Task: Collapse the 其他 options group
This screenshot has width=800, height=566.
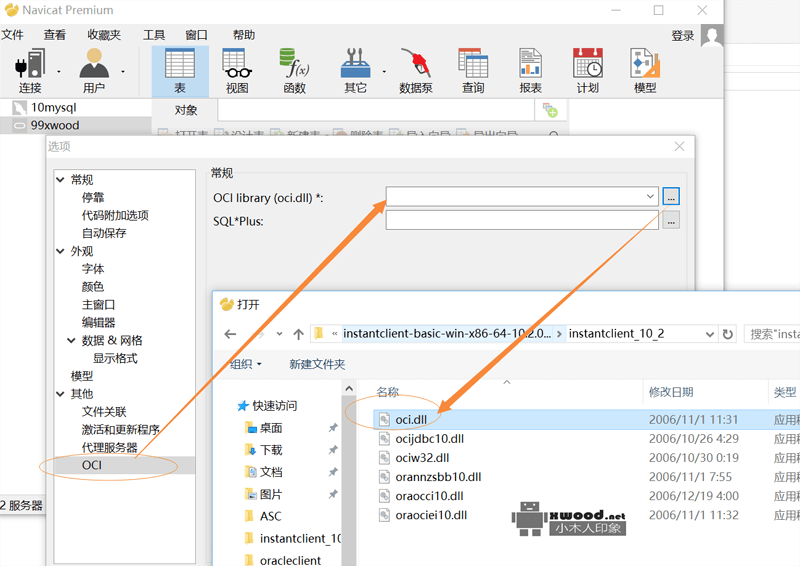Action: click(60, 394)
